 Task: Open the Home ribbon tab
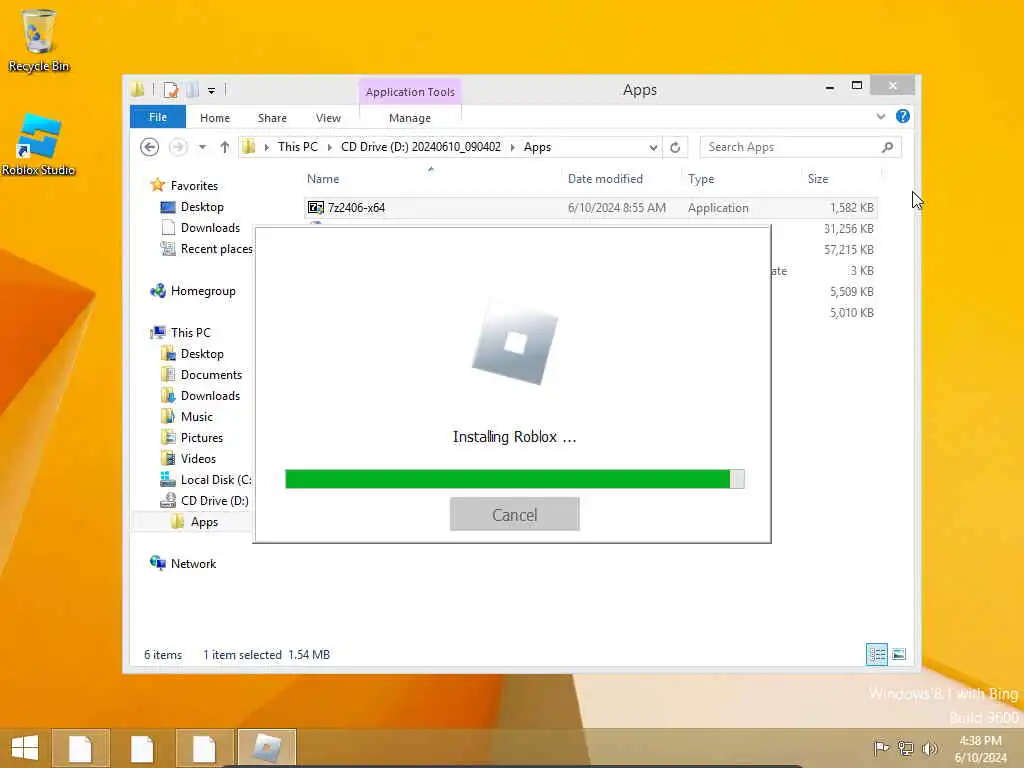215,118
